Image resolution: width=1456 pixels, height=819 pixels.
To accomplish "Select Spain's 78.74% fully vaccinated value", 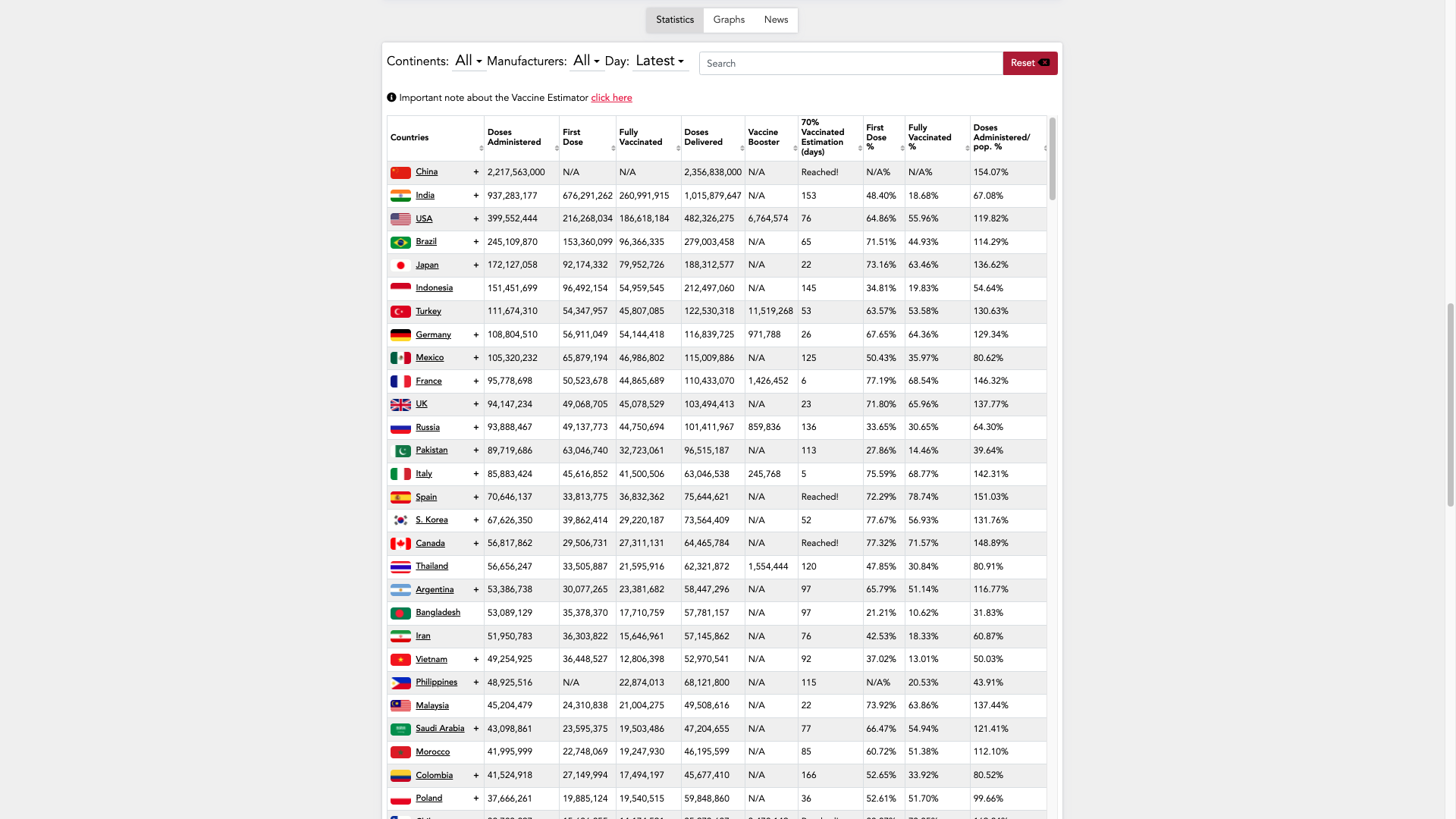I will [x=923, y=497].
